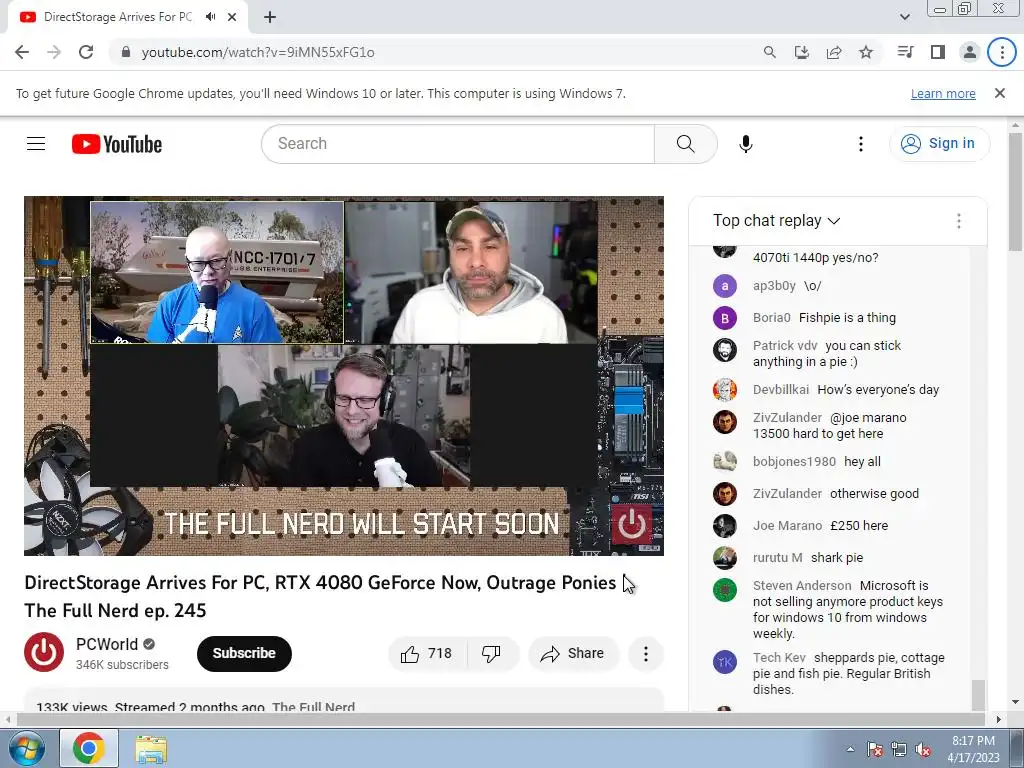Show hidden tray icons arrow

[x=850, y=750]
